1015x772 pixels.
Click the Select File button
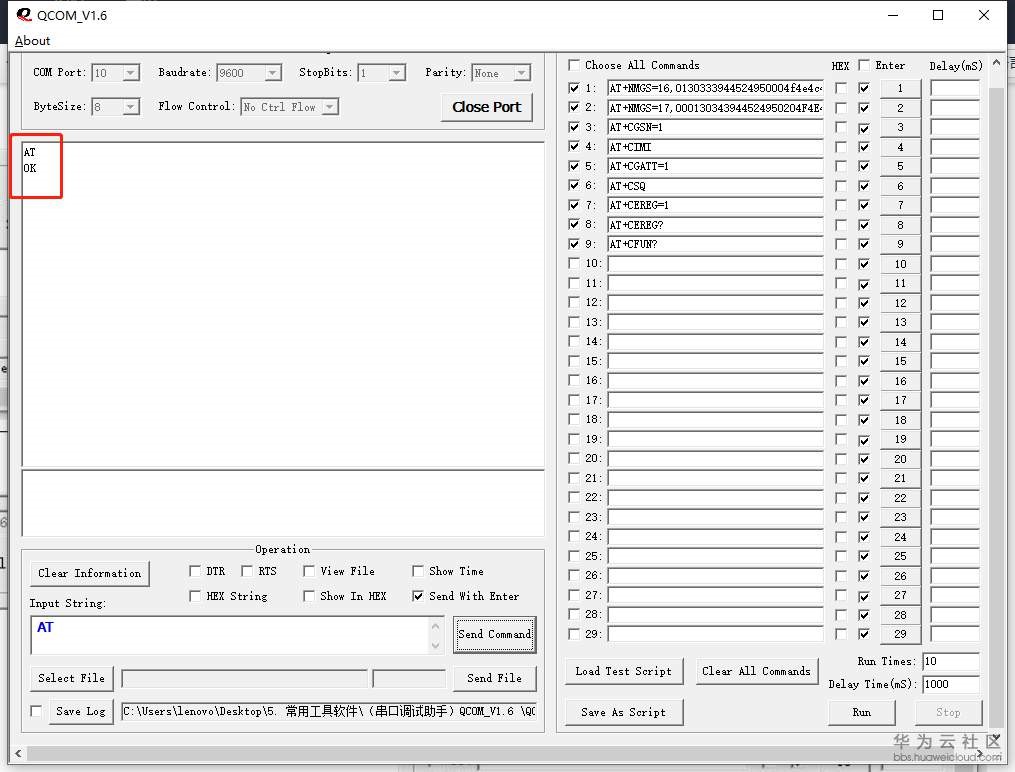point(71,678)
